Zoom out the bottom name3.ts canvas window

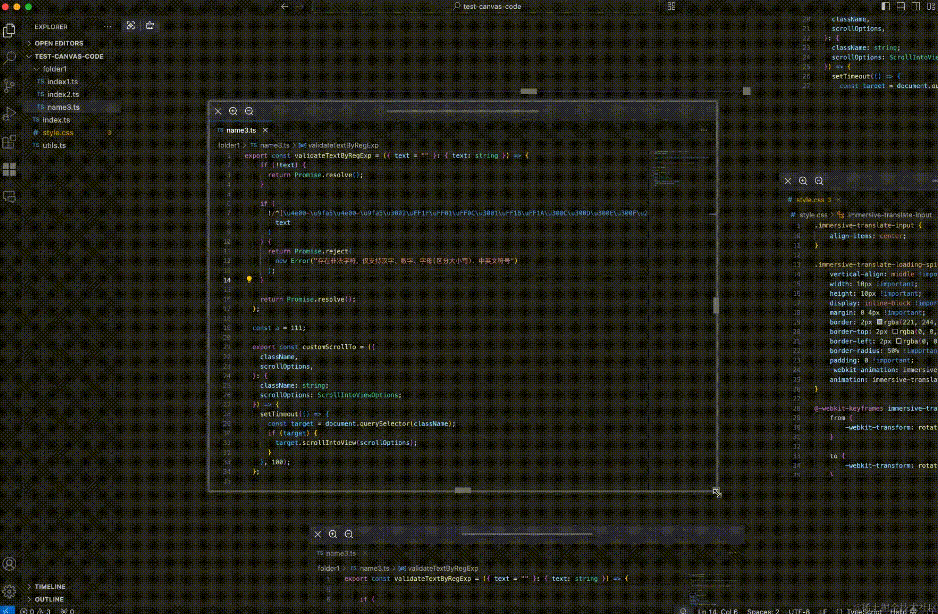pos(349,534)
